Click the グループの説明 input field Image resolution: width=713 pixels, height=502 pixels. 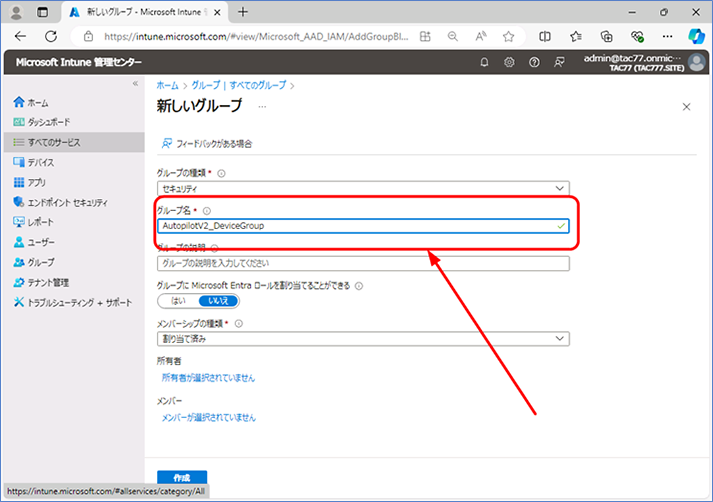coord(363,263)
